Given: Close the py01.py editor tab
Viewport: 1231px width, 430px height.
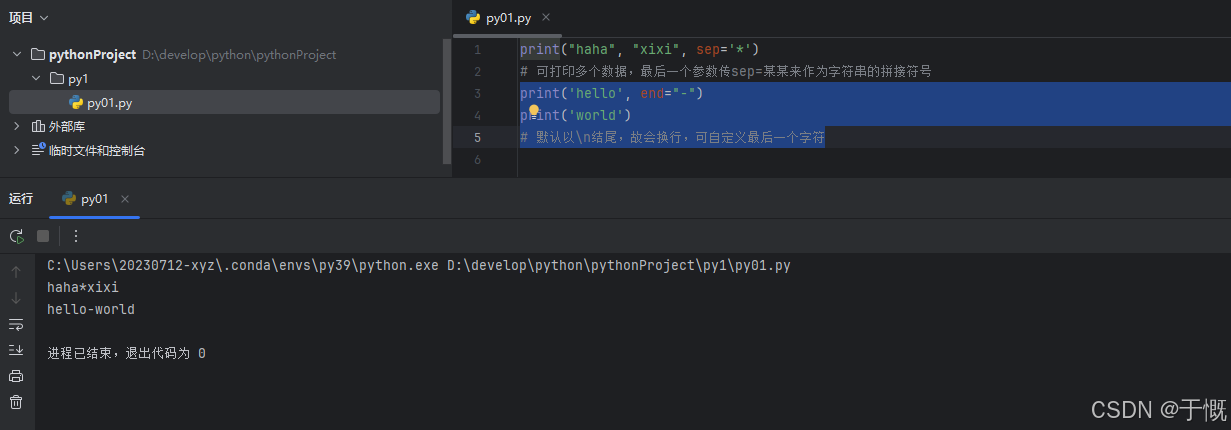Looking at the screenshot, I should coord(545,18).
